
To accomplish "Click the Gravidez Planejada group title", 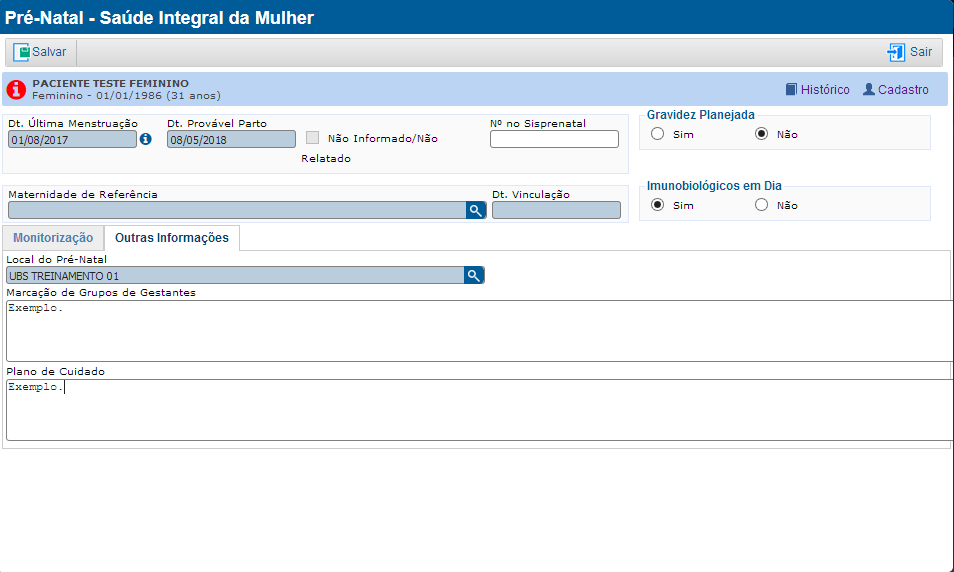I will [x=700, y=115].
